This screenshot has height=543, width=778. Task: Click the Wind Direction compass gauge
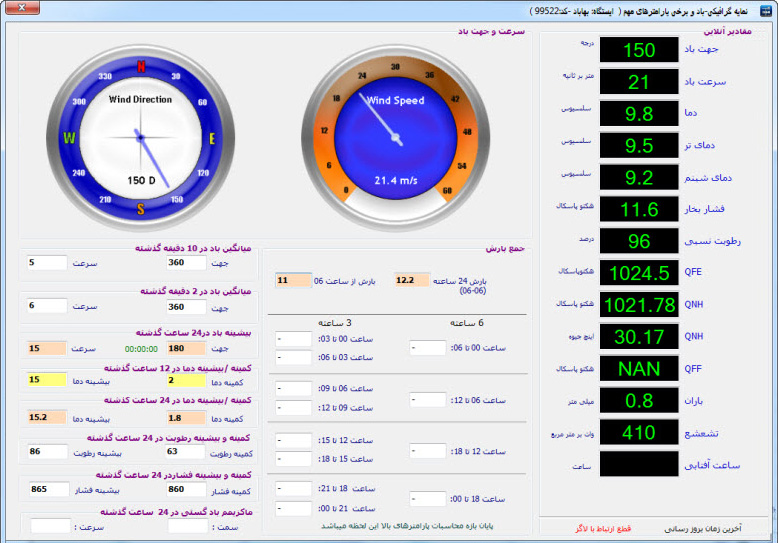[x=140, y=137]
